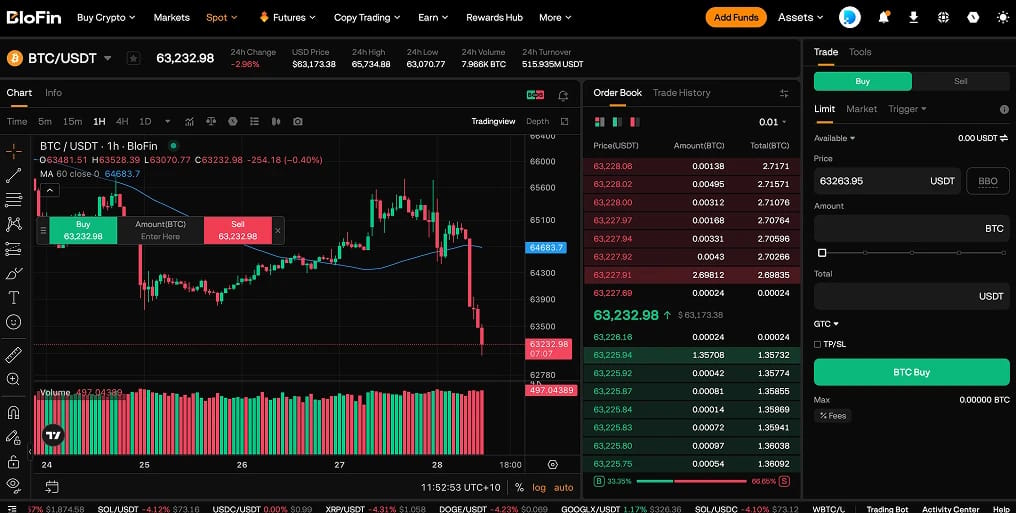This screenshot has width=1016, height=513.
Task: Open the user profile avatar
Action: (x=849, y=17)
